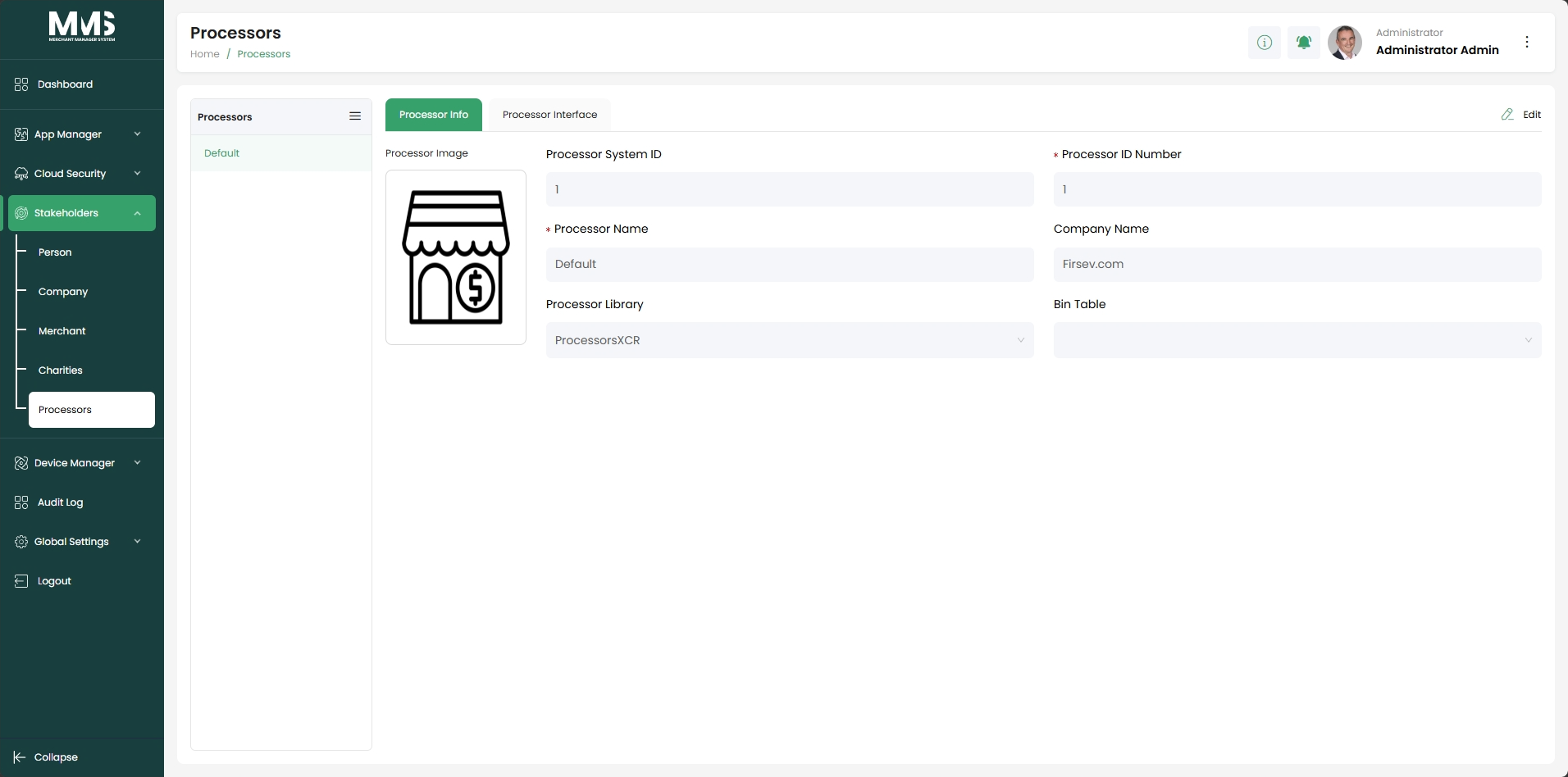The height and width of the screenshot is (777, 1568).
Task: Switch to the Processor Interface tab
Action: click(549, 115)
